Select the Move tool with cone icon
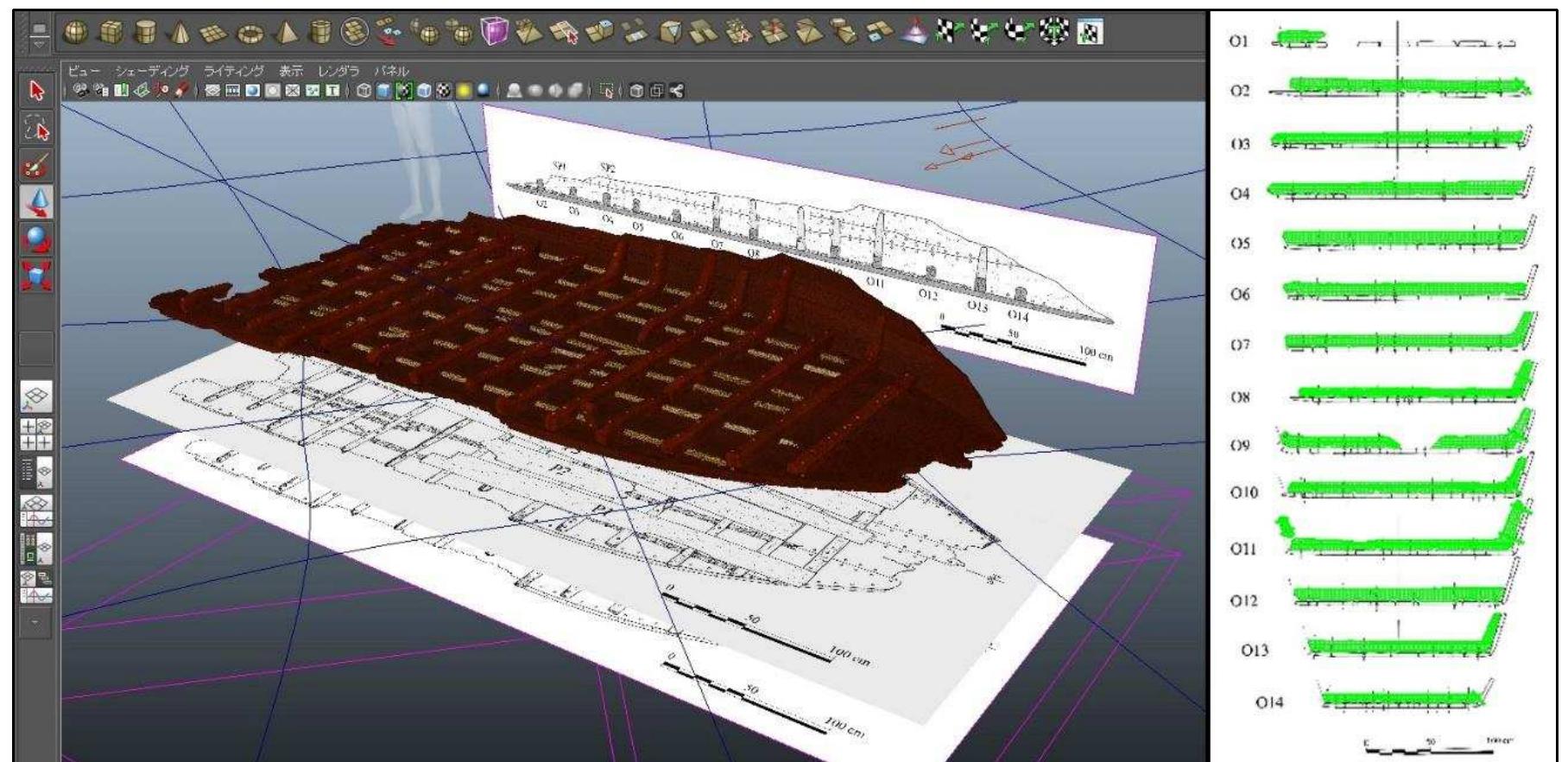The height and width of the screenshot is (762, 1568). point(36,202)
